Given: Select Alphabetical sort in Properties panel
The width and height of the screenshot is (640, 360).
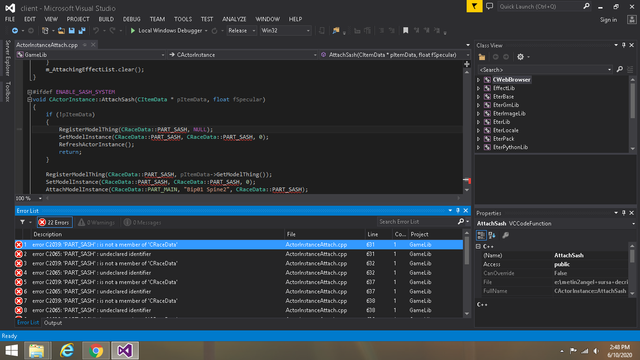Looking at the screenshot, I should point(492,235).
